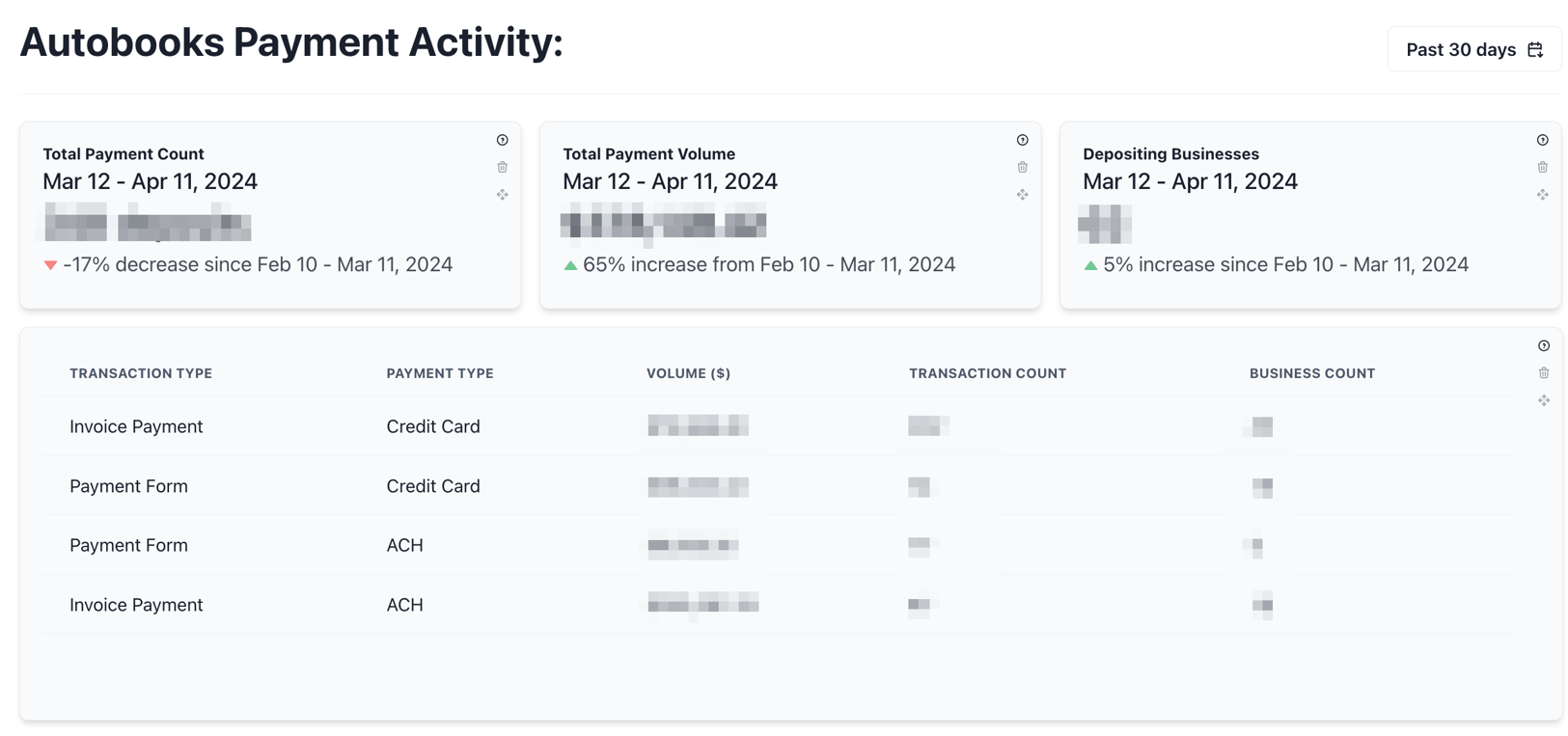Open the Past 30 days date range picker

click(1473, 49)
